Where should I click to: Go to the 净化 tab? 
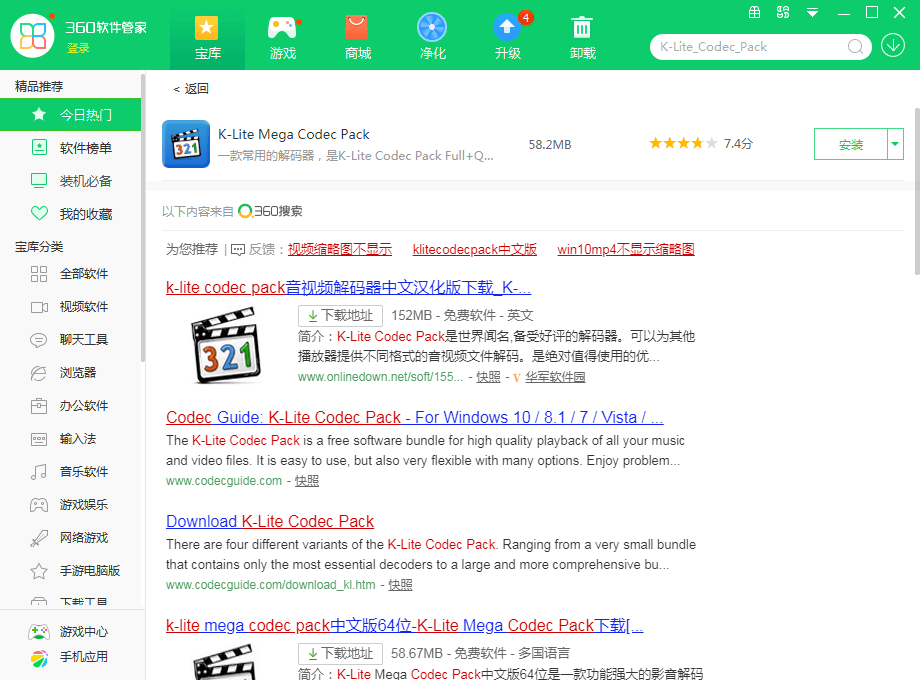(432, 38)
